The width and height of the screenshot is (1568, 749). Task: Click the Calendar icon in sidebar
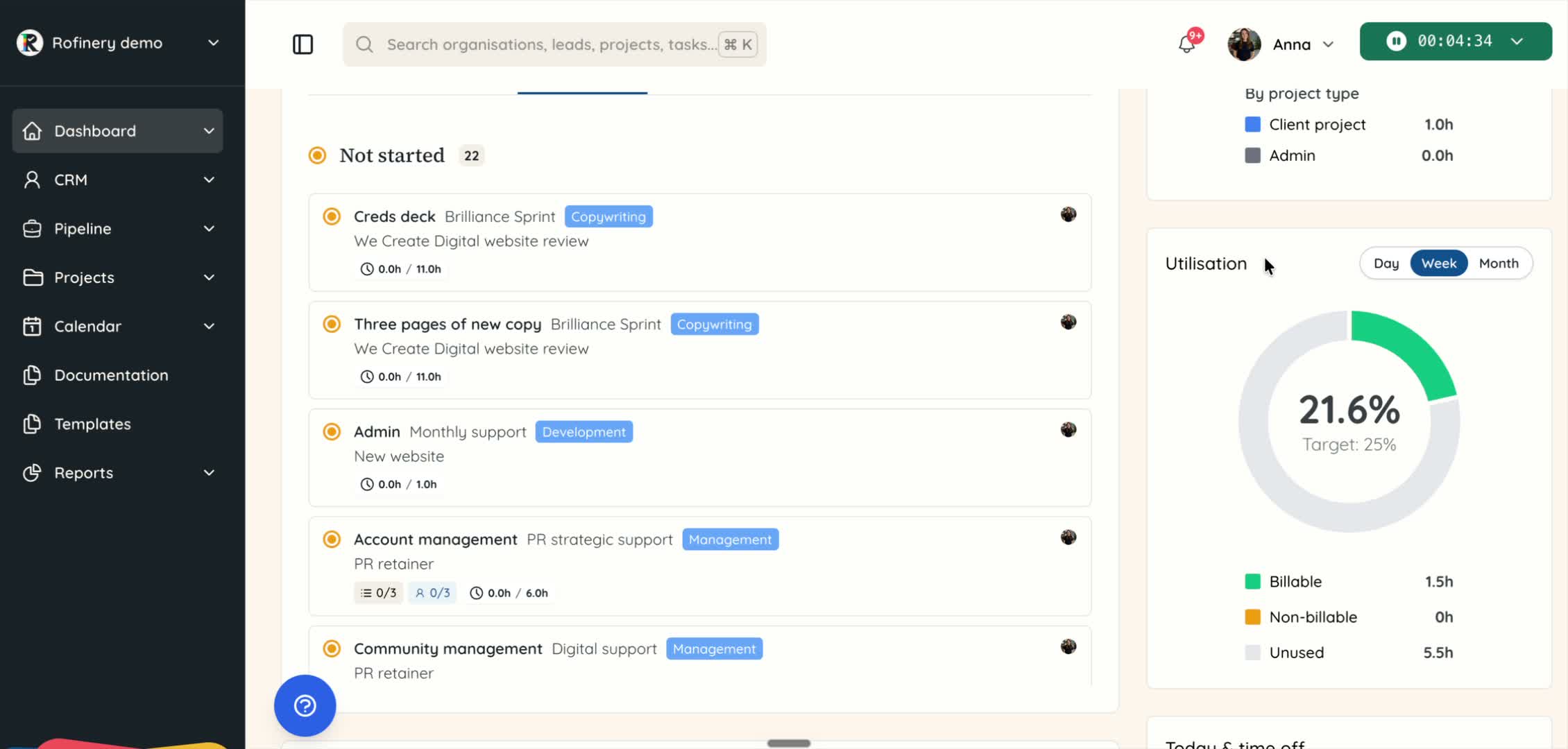pos(32,326)
